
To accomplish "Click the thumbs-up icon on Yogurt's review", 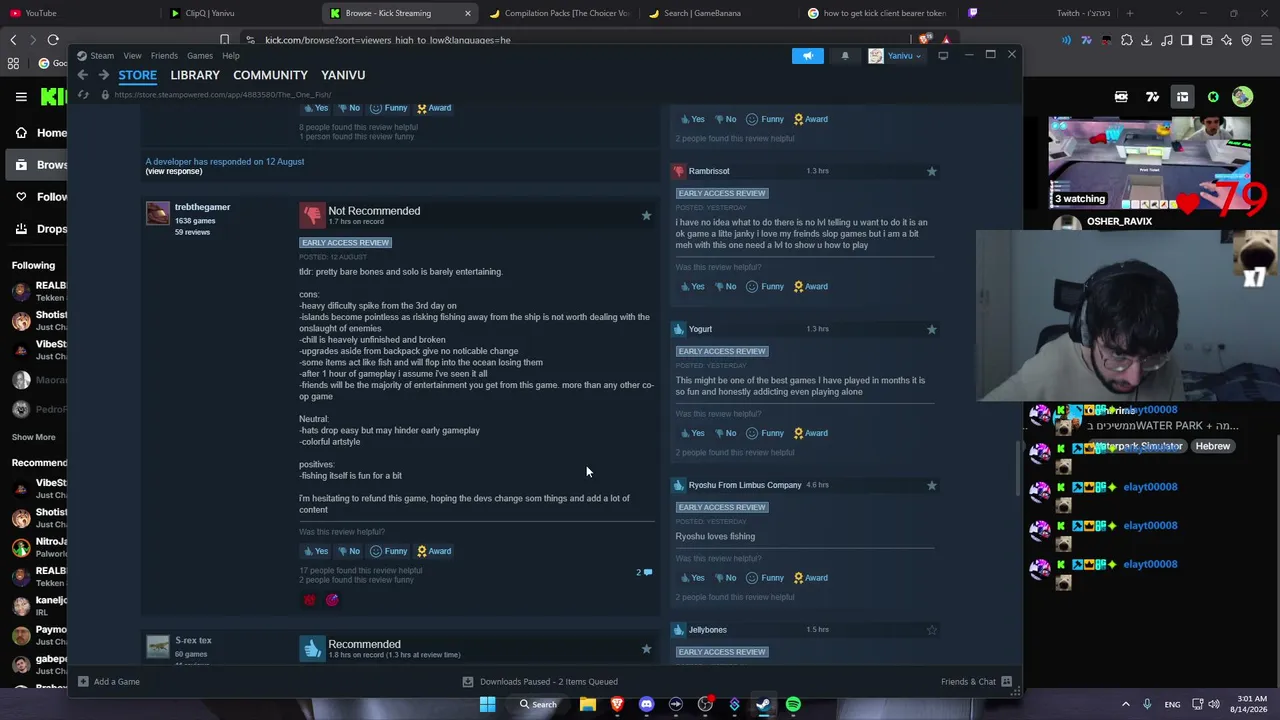I will pyautogui.click(x=679, y=329).
